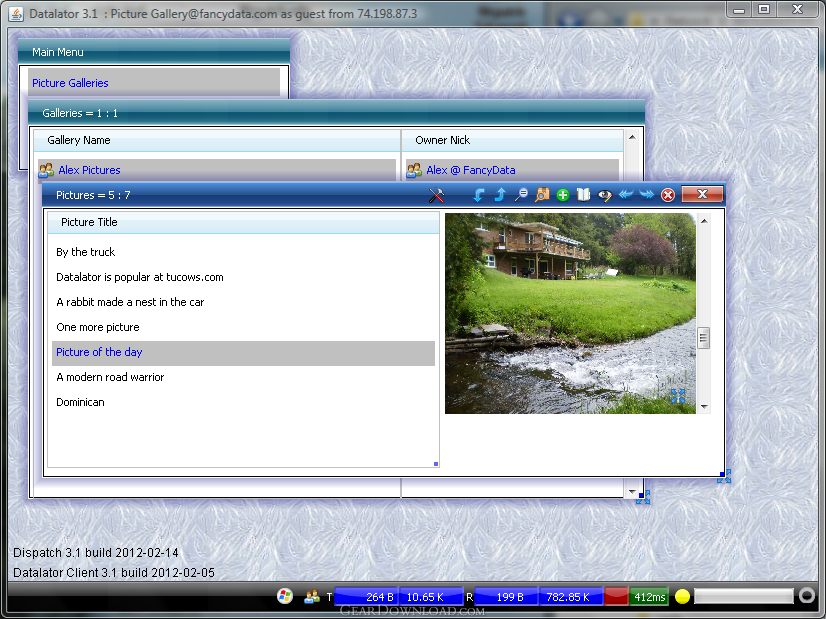Click the 'Galleries = 1 : 1' title bar
Screen dimensions: 826x619
point(337,113)
